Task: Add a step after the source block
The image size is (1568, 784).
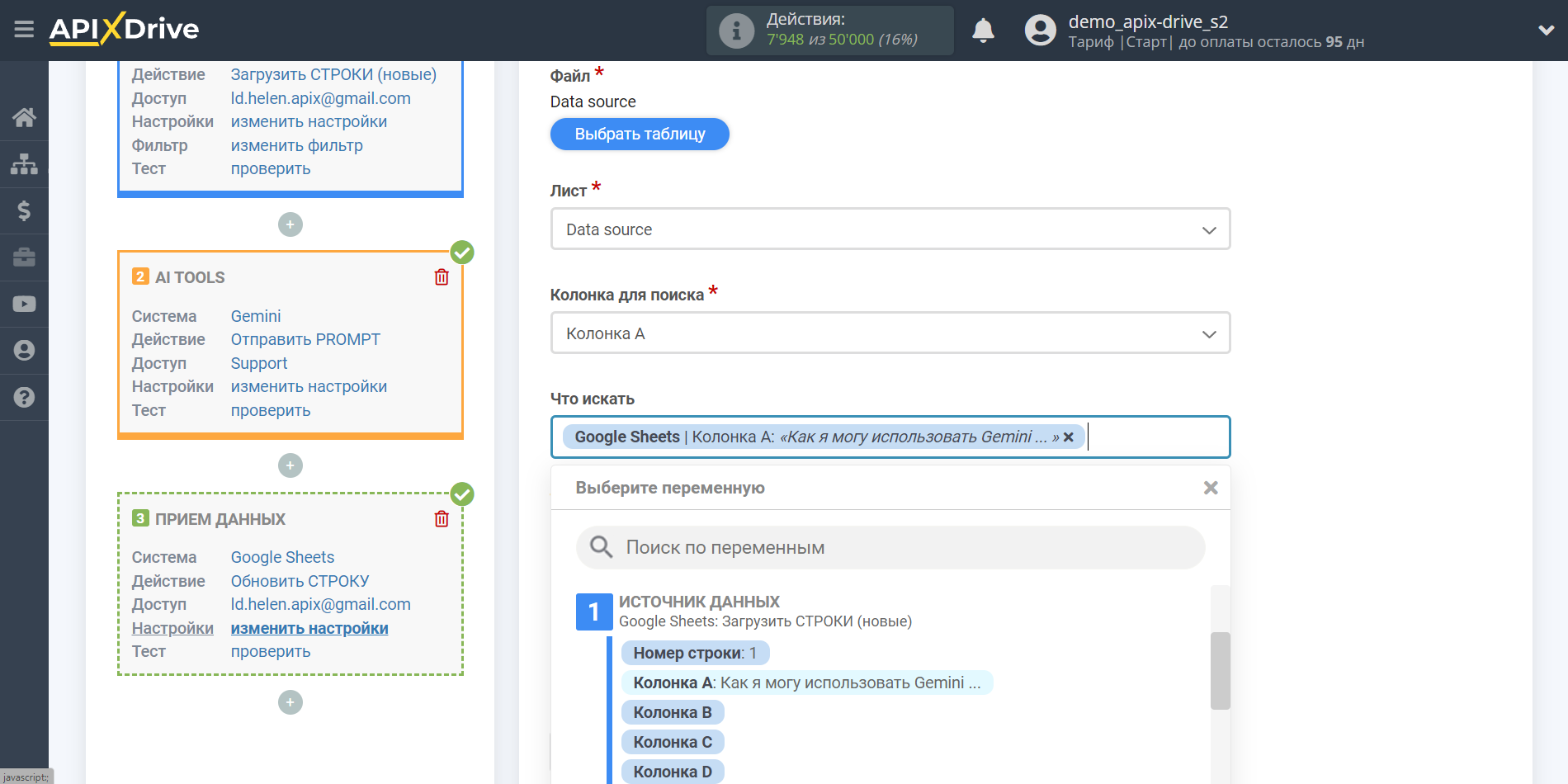Action: [x=290, y=224]
